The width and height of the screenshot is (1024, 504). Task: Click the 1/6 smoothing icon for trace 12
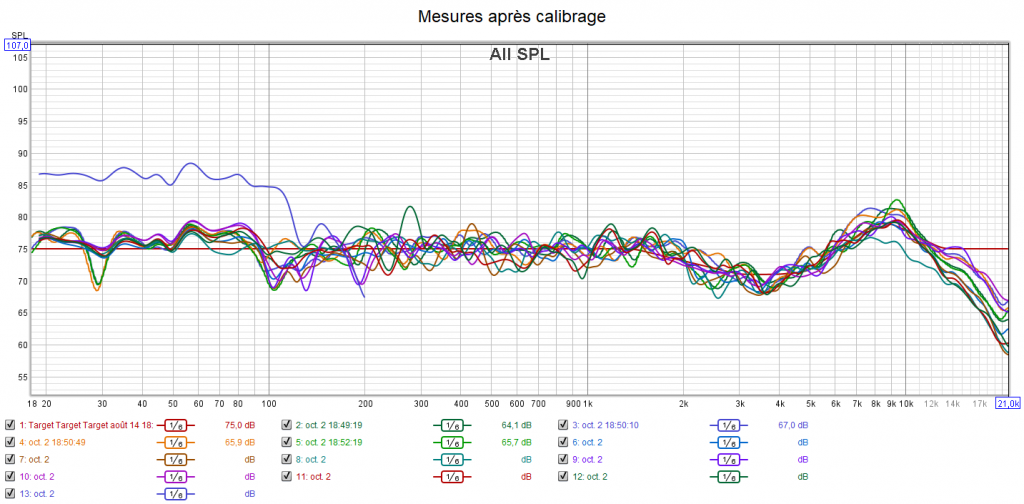[729, 477]
